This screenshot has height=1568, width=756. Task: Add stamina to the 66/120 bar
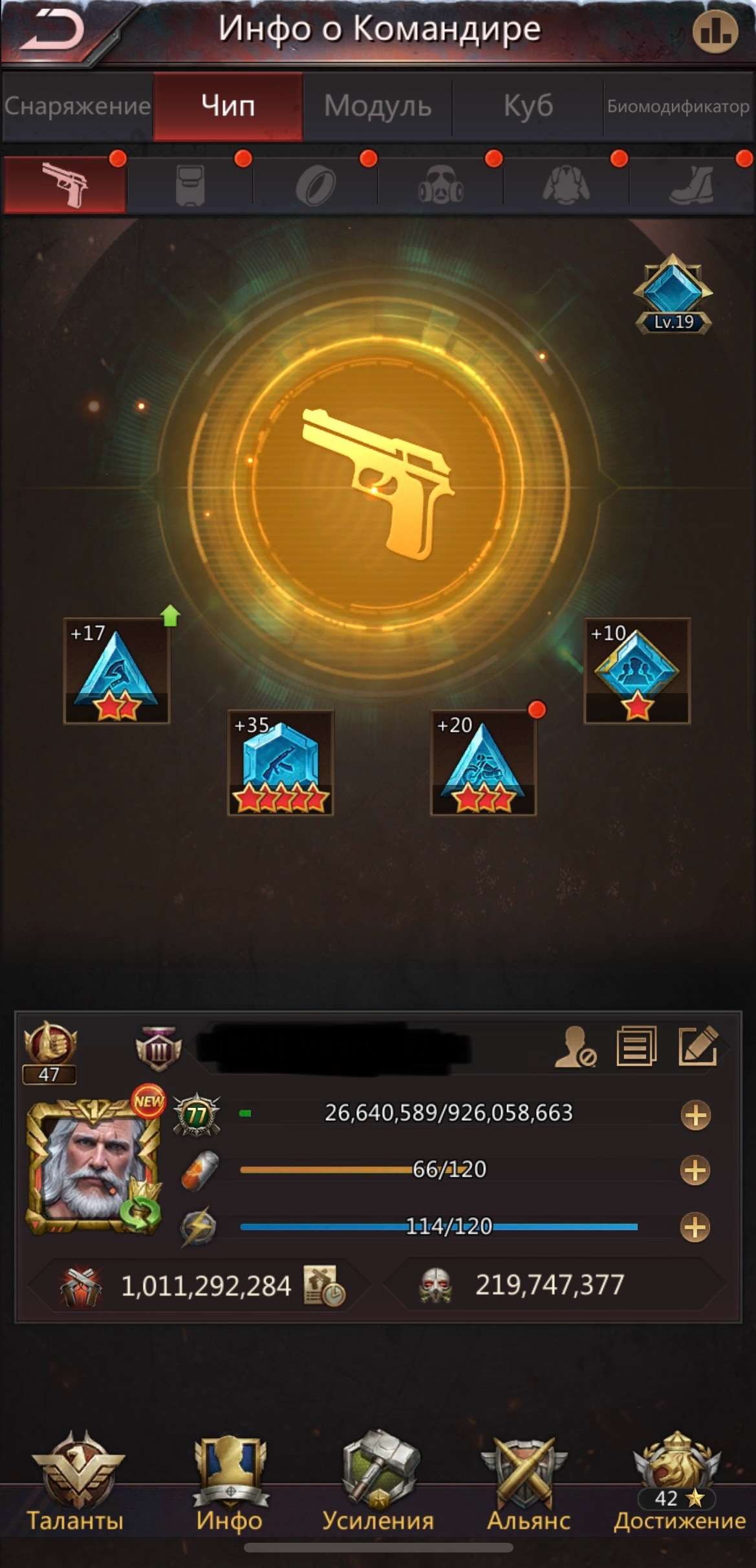(696, 1171)
